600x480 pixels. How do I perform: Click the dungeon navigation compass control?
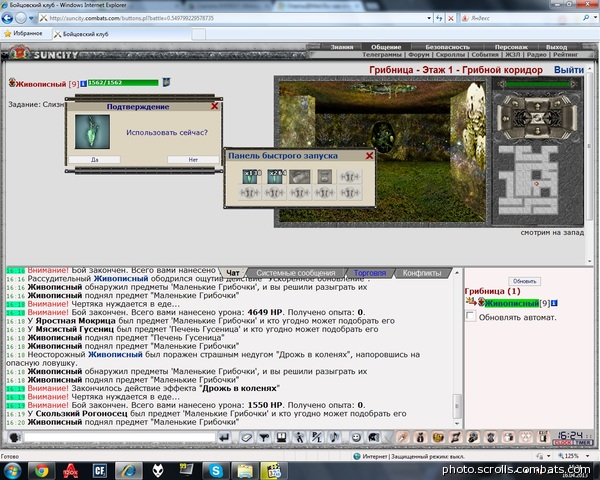click(537, 117)
